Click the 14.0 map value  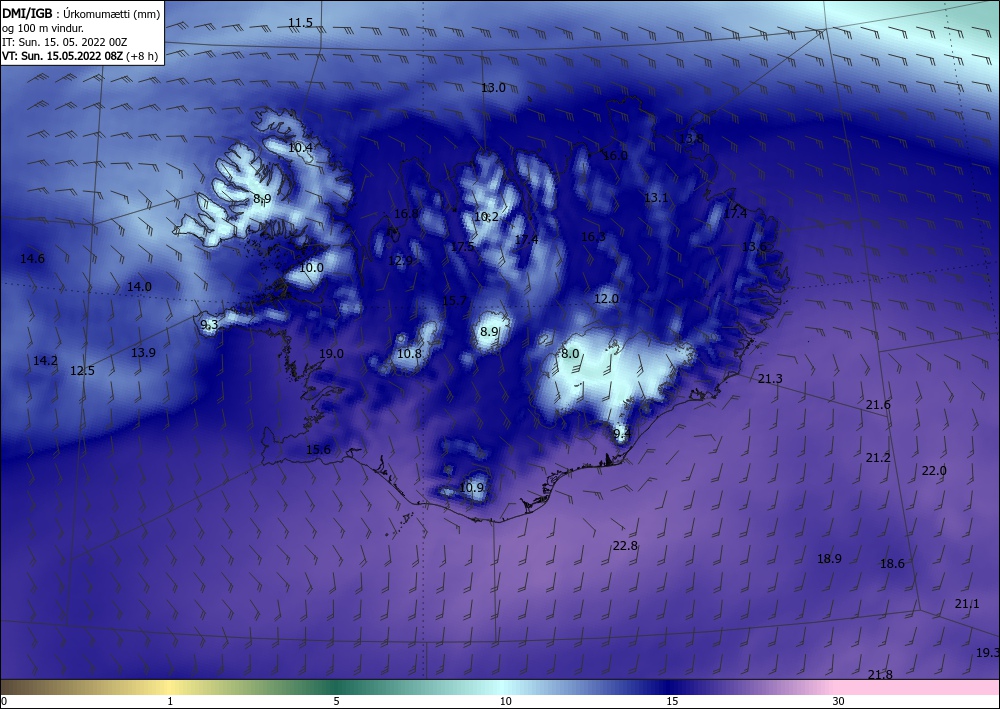point(139,287)
